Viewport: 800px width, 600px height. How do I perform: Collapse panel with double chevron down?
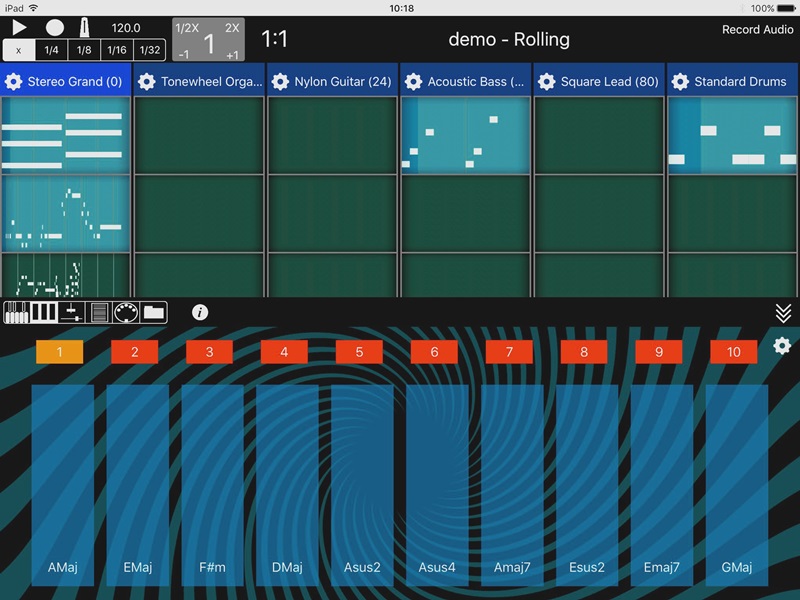(x=783, y=313)
